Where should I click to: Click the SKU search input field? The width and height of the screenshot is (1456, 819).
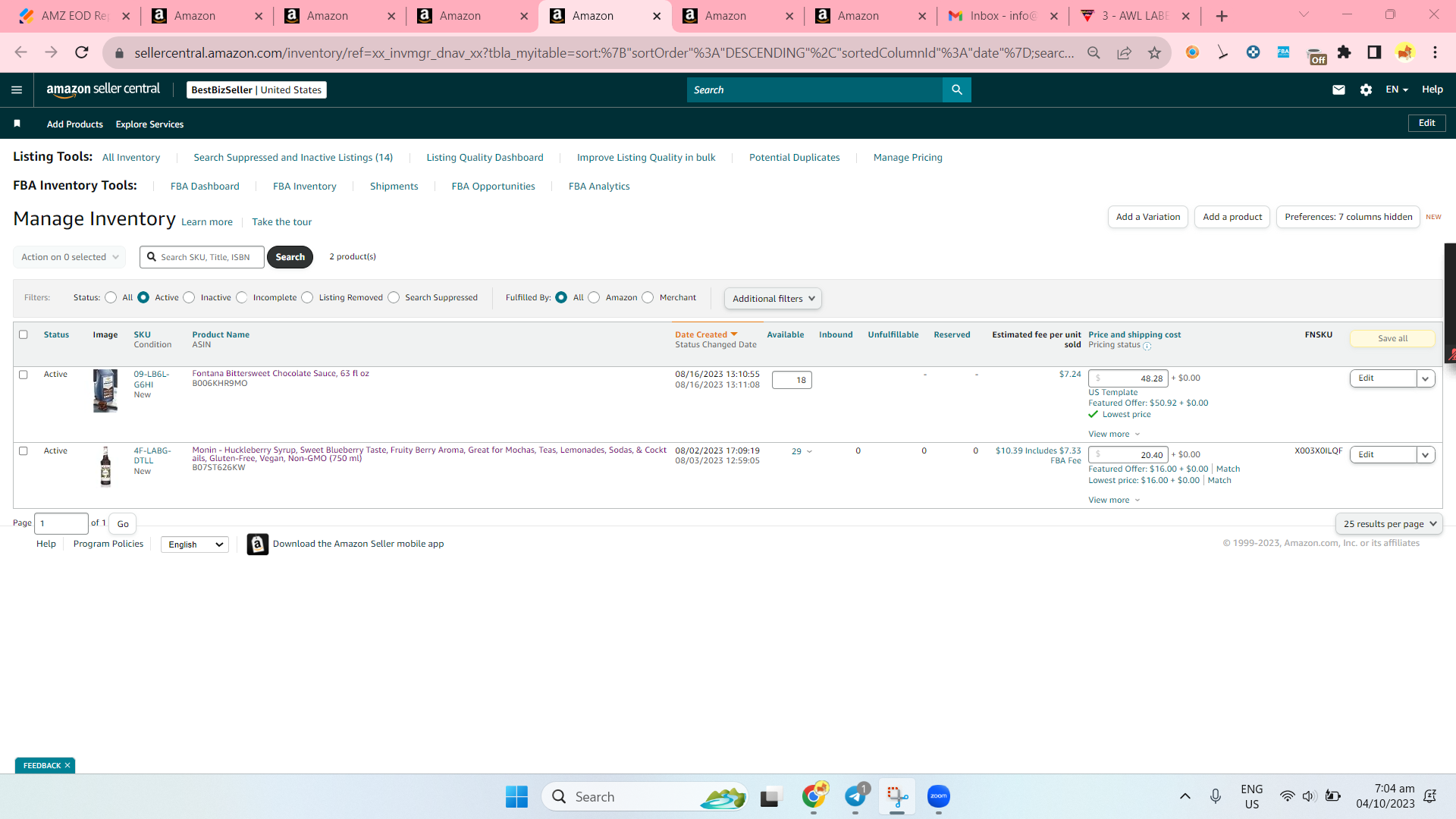coord(202,257)
